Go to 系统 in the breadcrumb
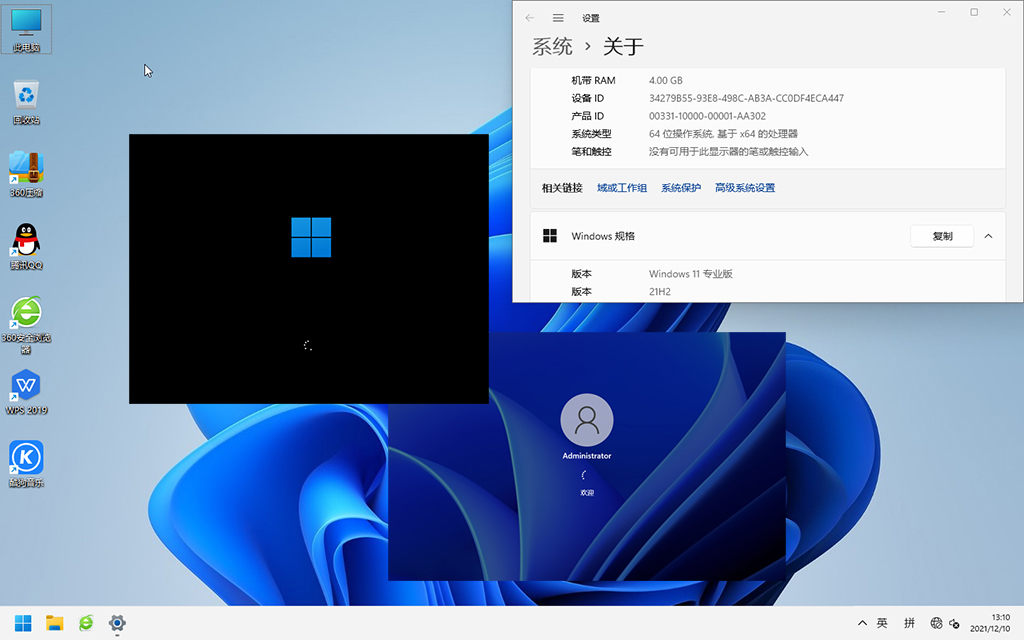 click(x=552, y=46)
